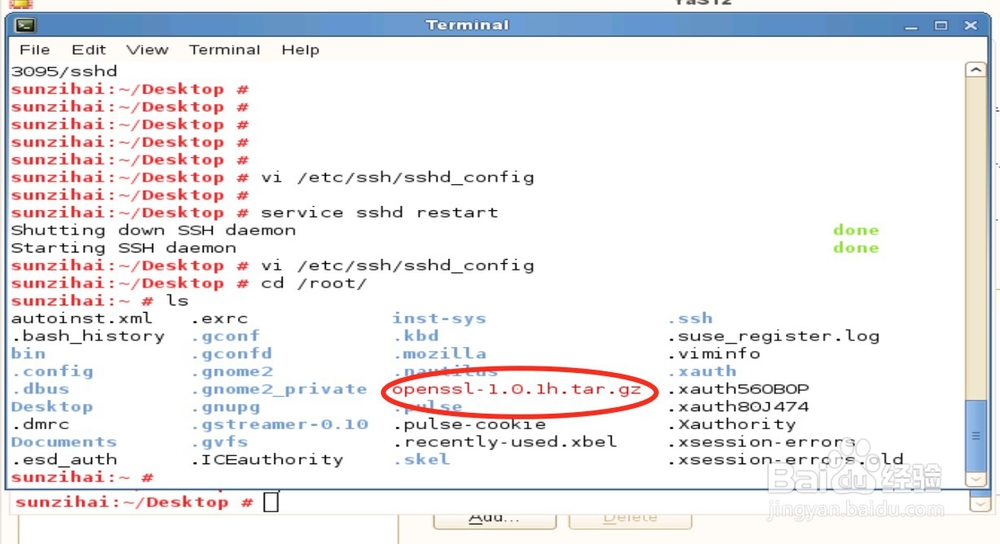Click the inst-sys directory name
The height and width of the screenshot is (544, 1000).
pyautogui.click(x=439, y=318)
